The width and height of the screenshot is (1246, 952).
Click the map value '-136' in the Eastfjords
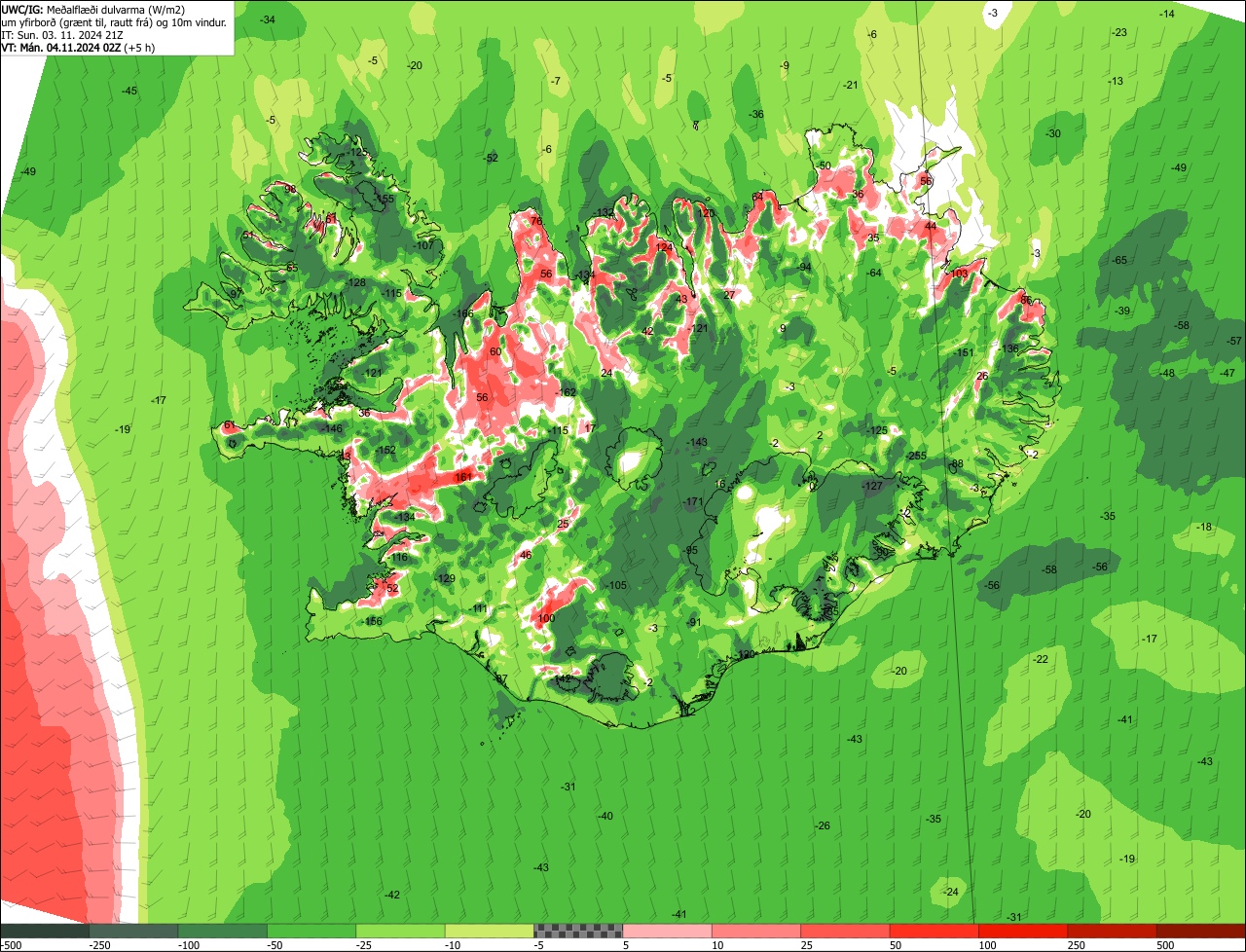tap(1008, 348)
